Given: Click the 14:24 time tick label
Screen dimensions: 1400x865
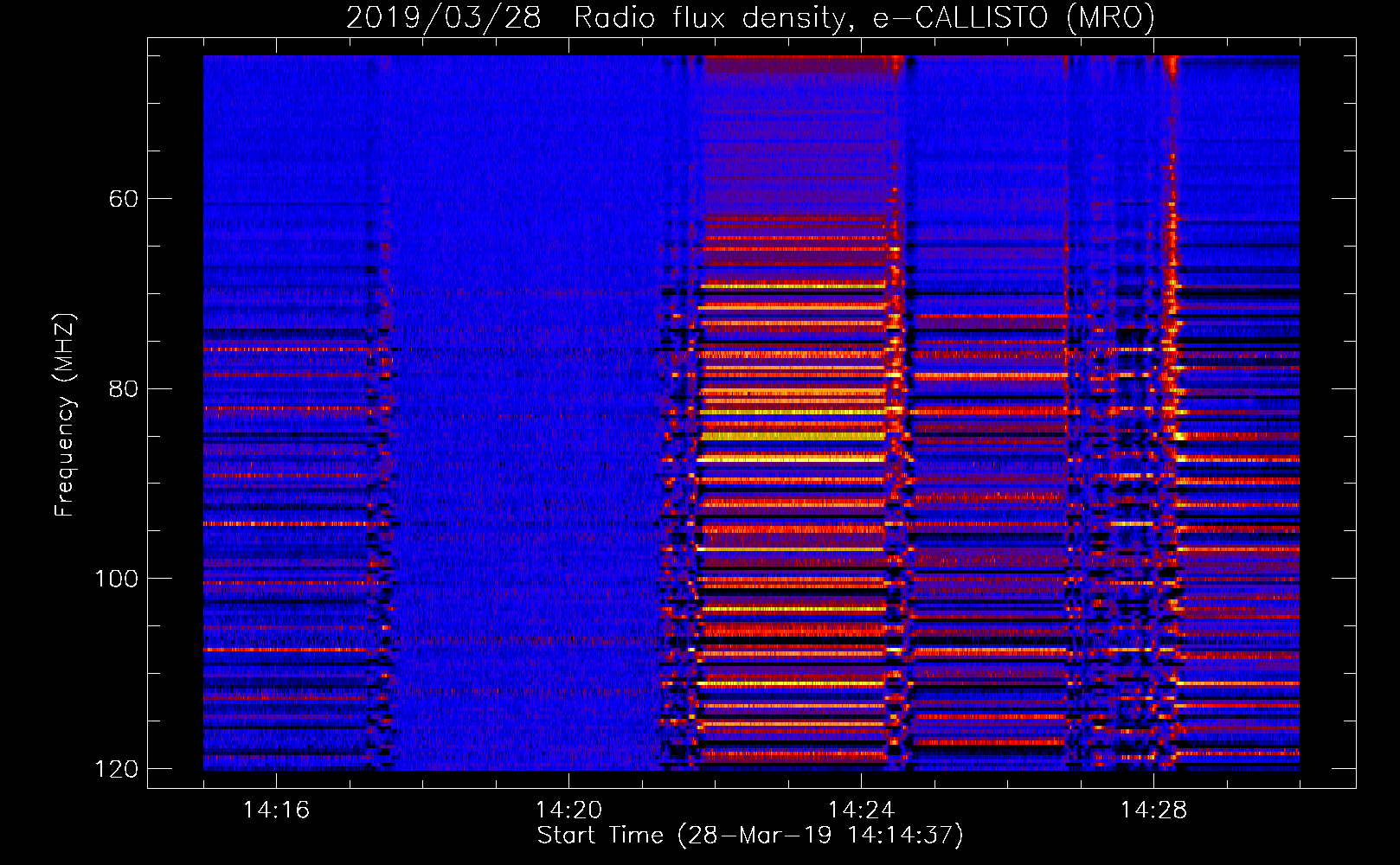Looking at the screenshot, I should pos(861,811).
